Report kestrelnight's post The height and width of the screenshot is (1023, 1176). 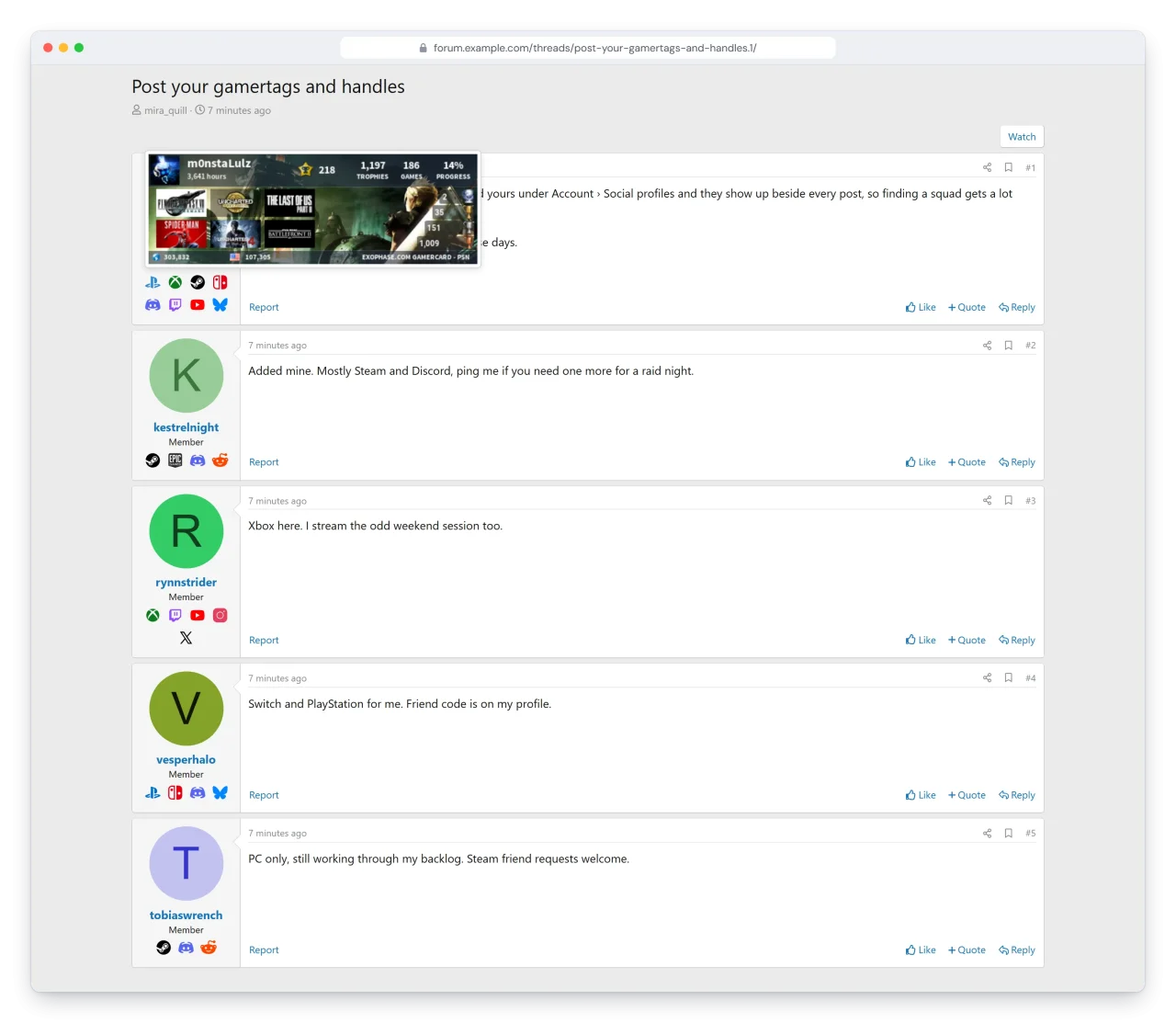pos(264,462)
